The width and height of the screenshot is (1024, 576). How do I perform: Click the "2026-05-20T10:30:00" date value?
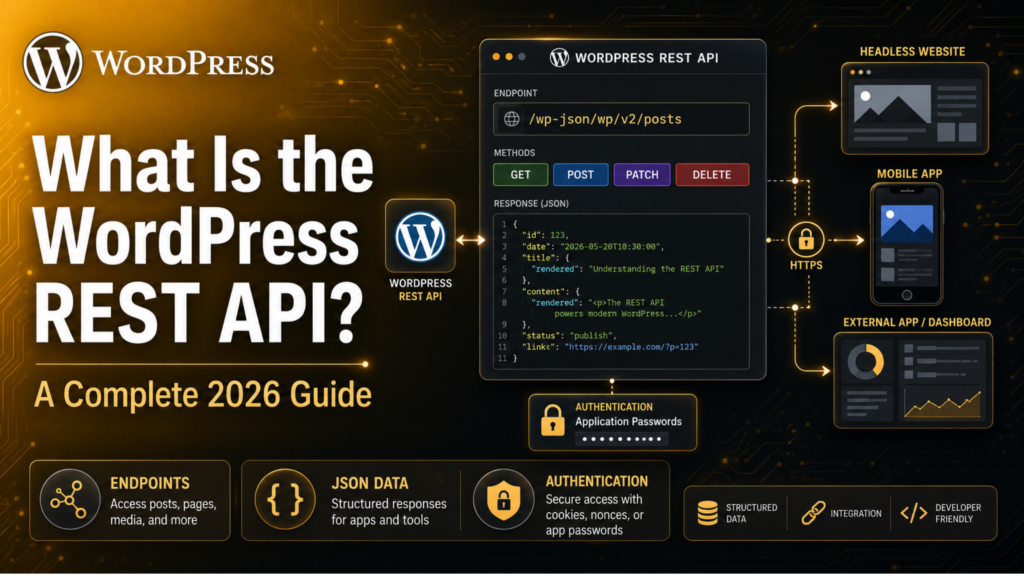click(x=611, y=246)
